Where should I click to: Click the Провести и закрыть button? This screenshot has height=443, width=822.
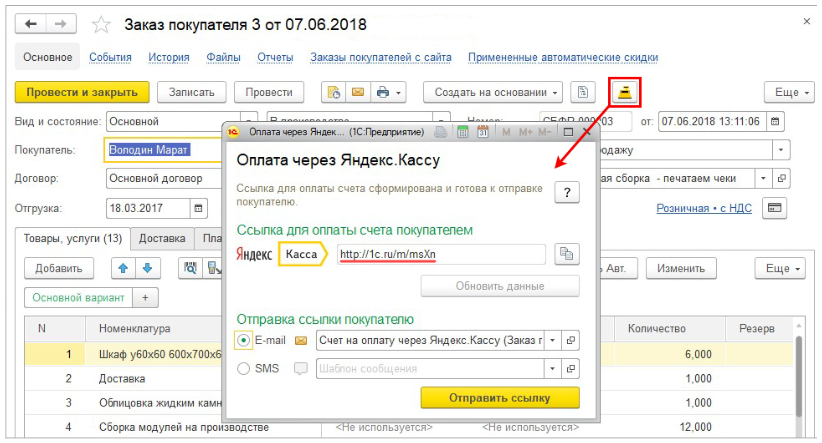pyautogui.click(x=82, y=93)
